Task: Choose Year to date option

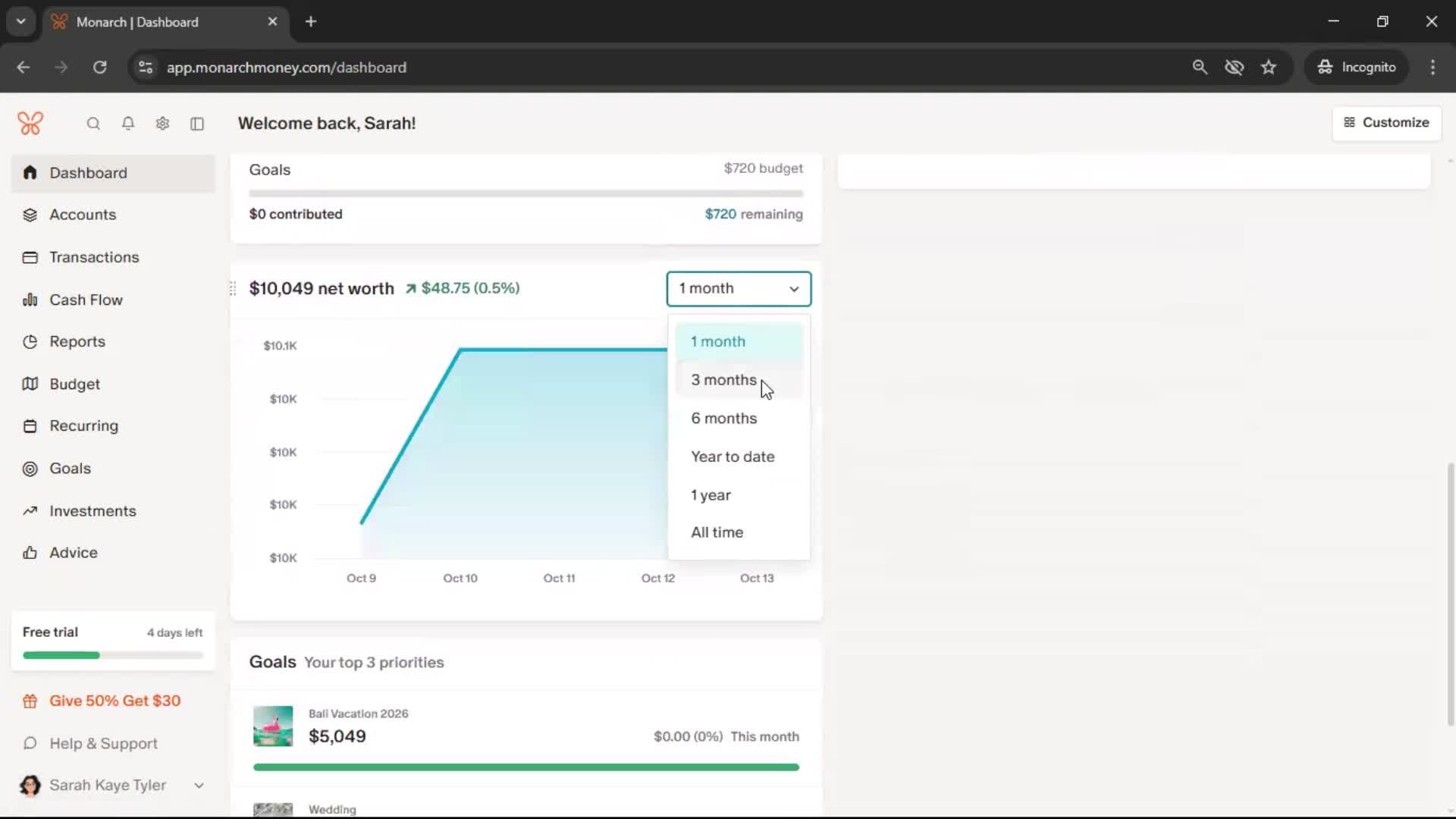Action: coord(733,457)
